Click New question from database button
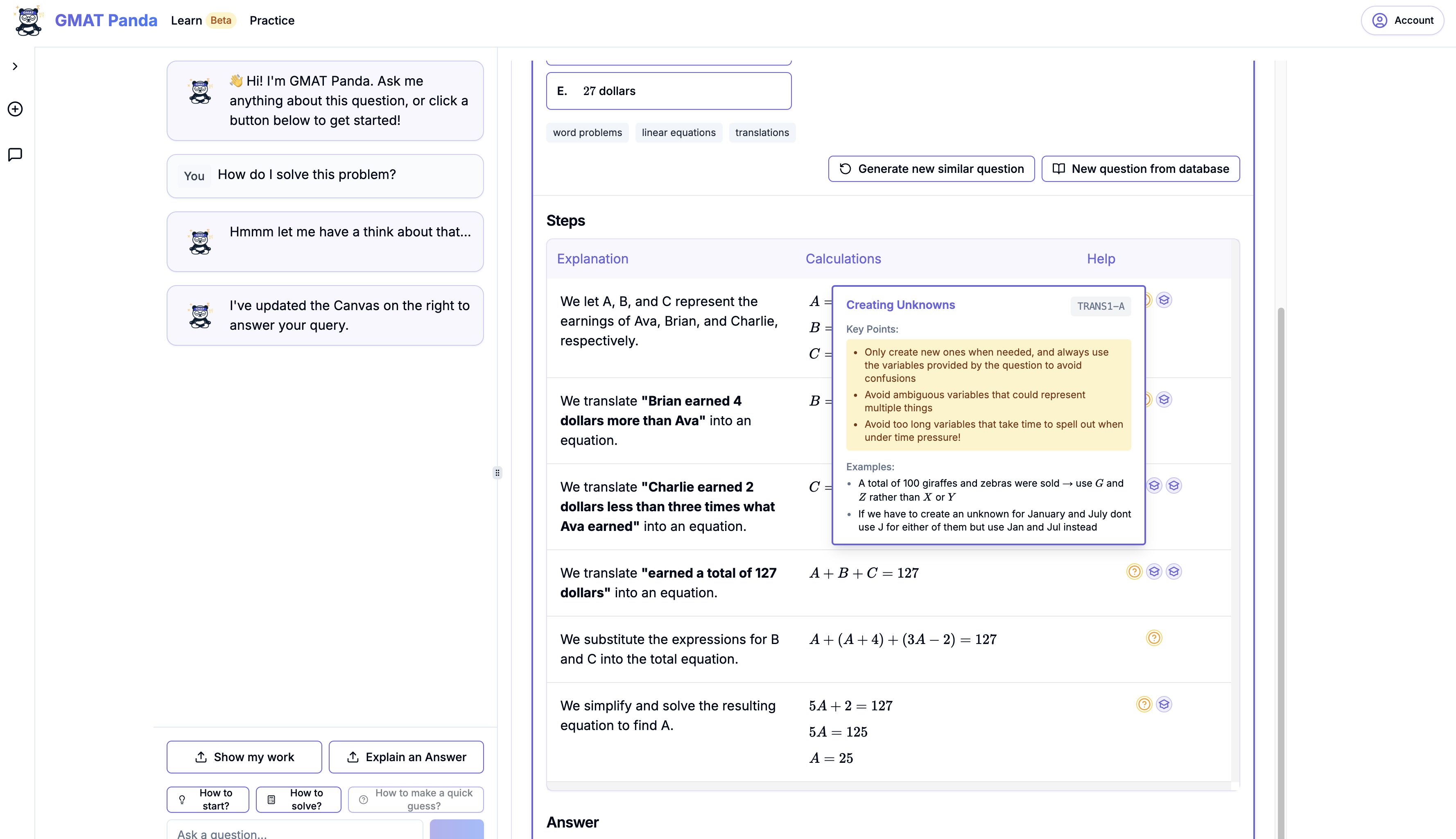This screenshot has width=1456, height=839. point(1140,169)
